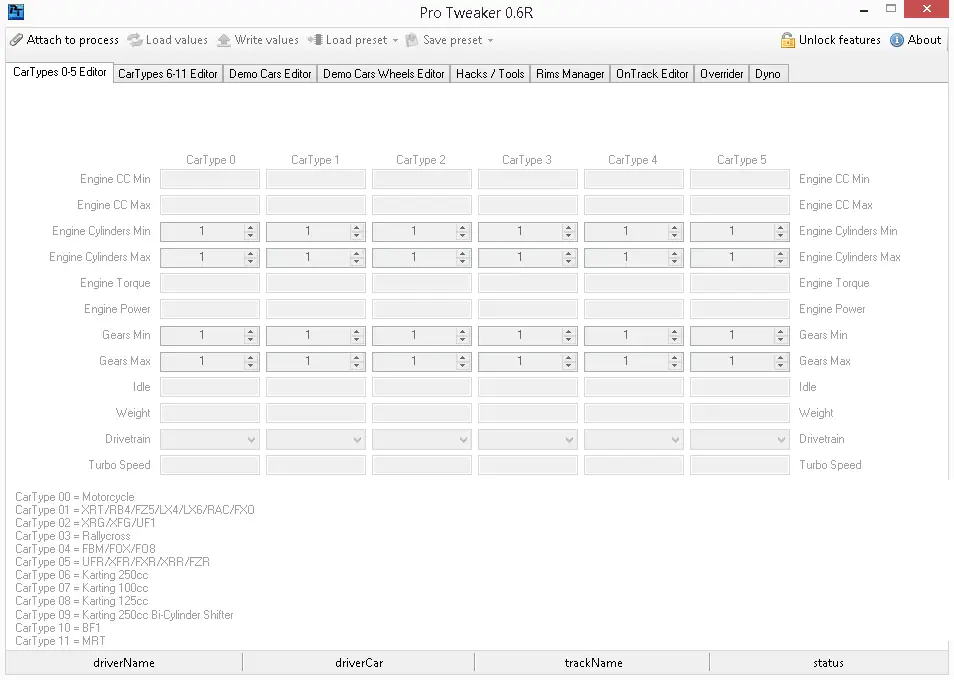This screenshot has height=680, width=954.
Task: Click the Pro Tweaker app icon in title bar
Action: 15,12
